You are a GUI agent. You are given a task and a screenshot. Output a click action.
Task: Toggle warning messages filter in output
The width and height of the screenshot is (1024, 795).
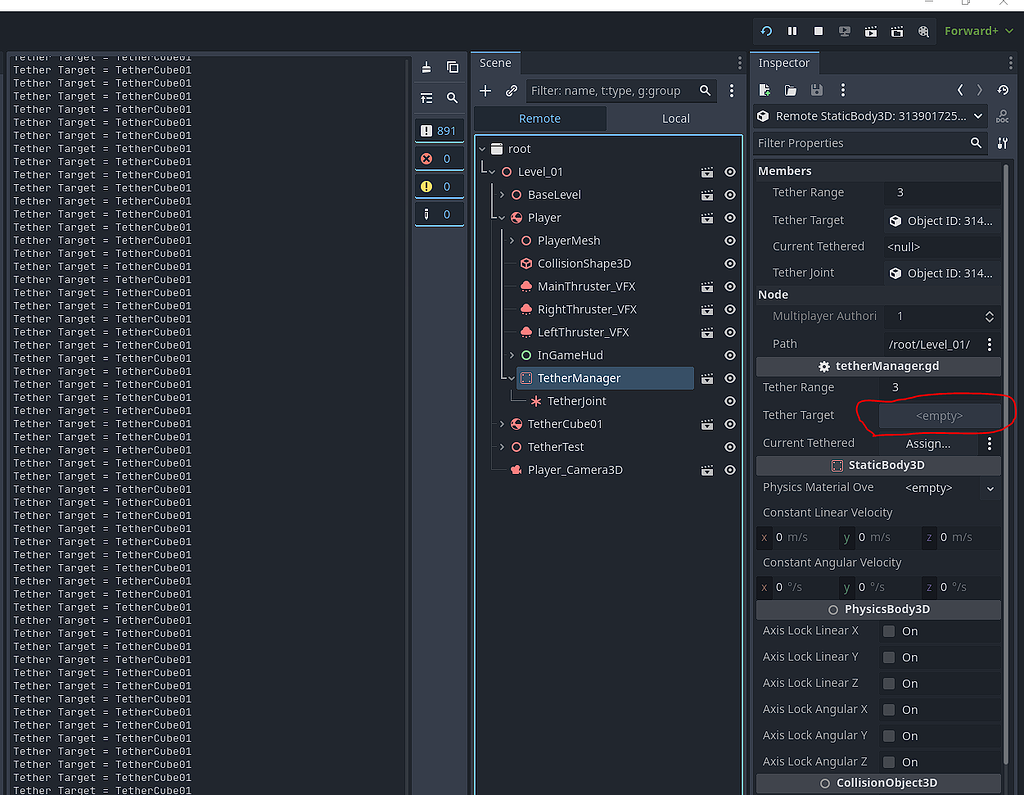pyautogui.click(x=439, y=186)
